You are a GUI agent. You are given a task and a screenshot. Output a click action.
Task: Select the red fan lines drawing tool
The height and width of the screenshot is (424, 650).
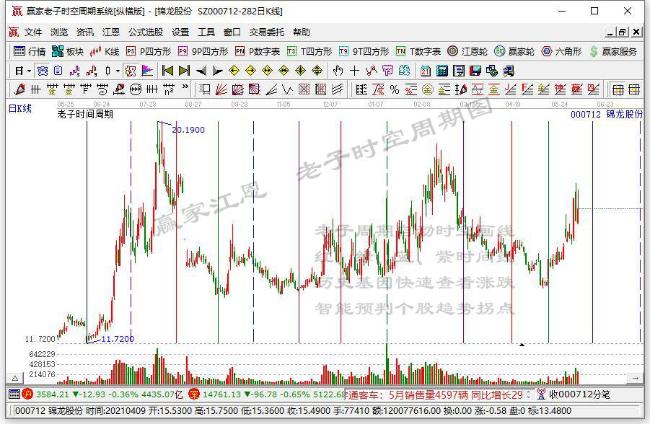point(221,89)
